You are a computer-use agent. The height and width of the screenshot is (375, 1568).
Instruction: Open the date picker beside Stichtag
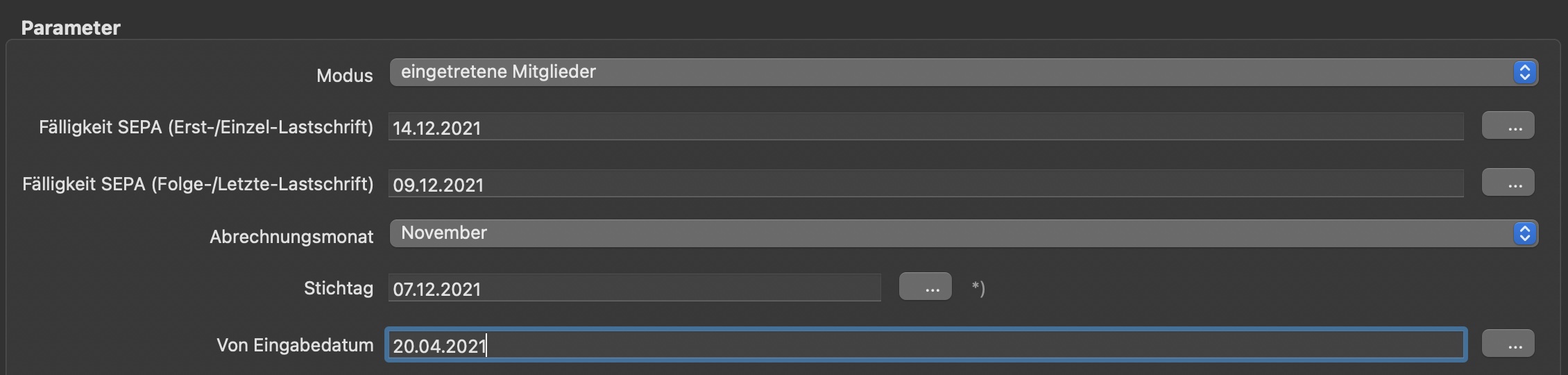(x=925, y=287)
